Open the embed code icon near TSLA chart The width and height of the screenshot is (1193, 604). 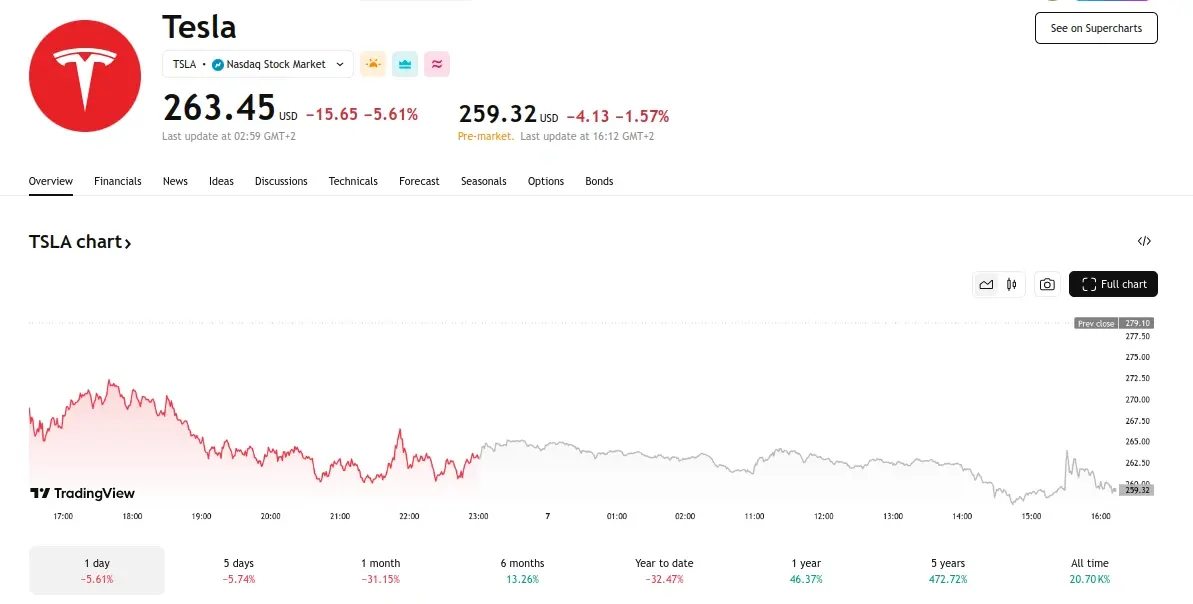tap(1144, 241)
